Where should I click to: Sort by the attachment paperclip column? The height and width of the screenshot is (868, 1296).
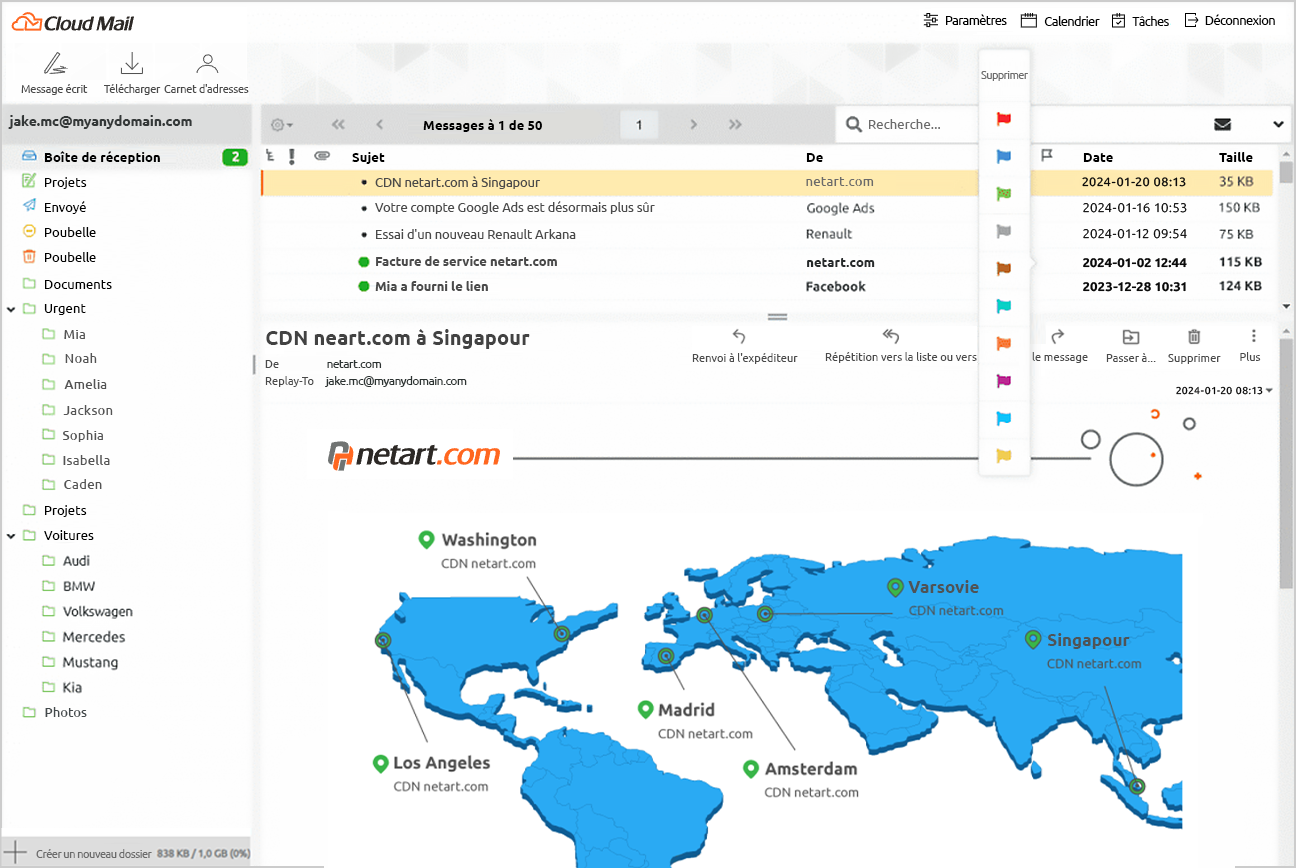pyautogui.click(x=322, y=156)
